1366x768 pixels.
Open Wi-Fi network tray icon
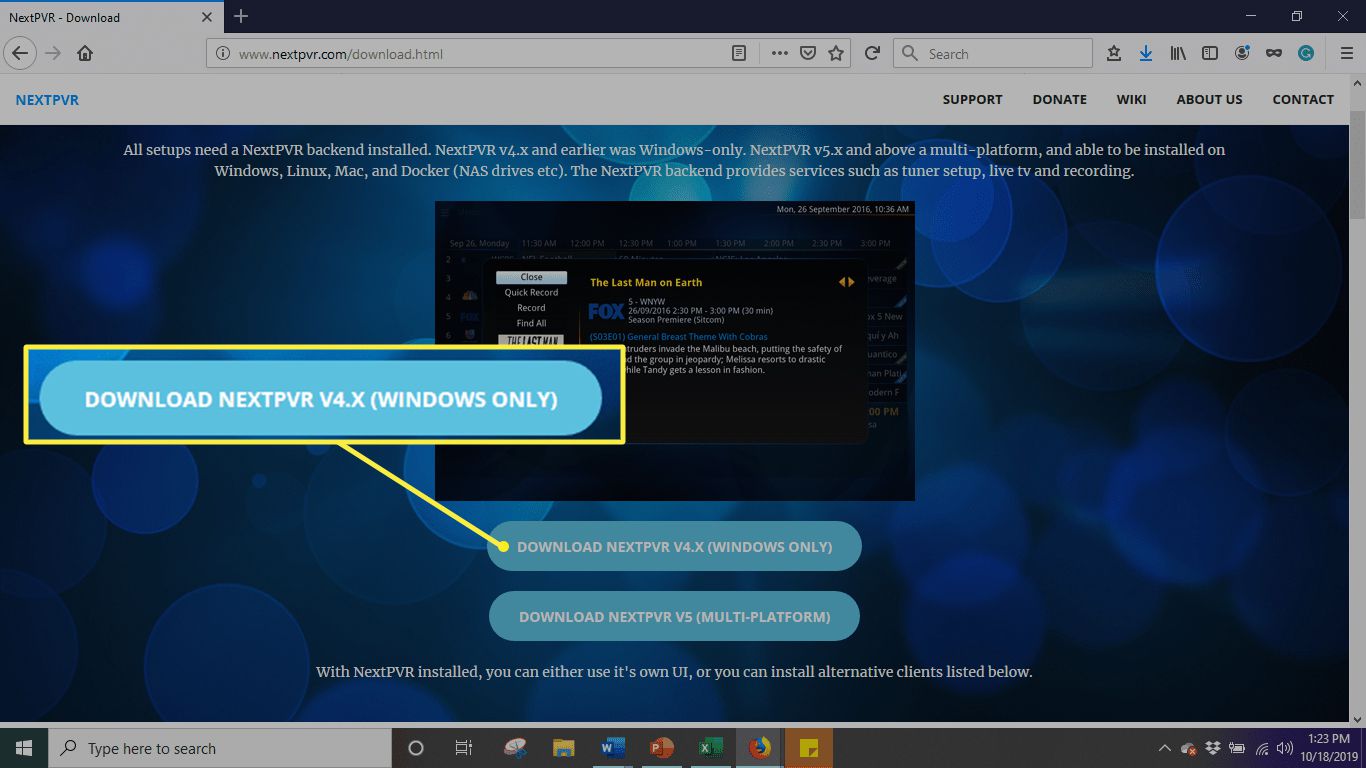pos(1262,748)
